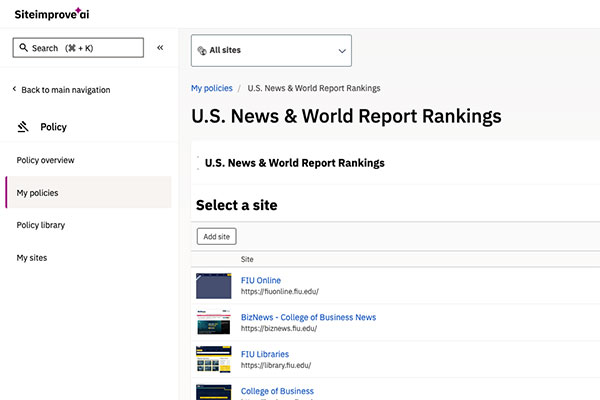600x400 pixels.
Task: Open the FIU Libraries thumbnail
Action: (214, 359)
